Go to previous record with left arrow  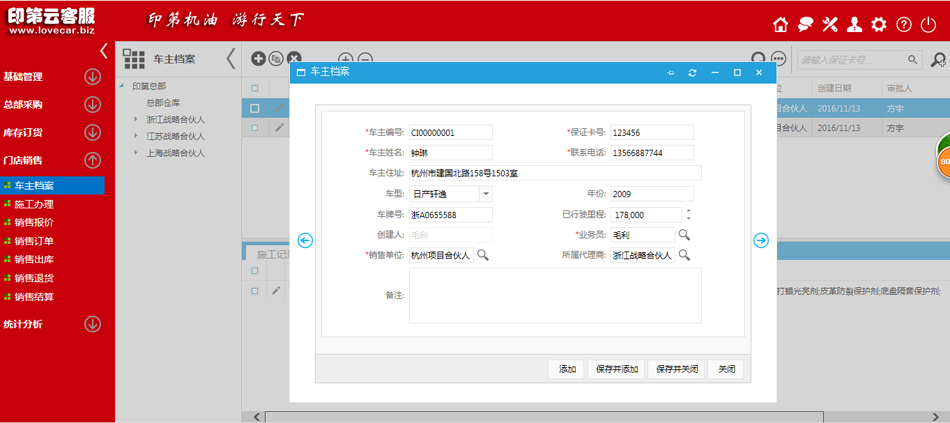click(305, 241)
